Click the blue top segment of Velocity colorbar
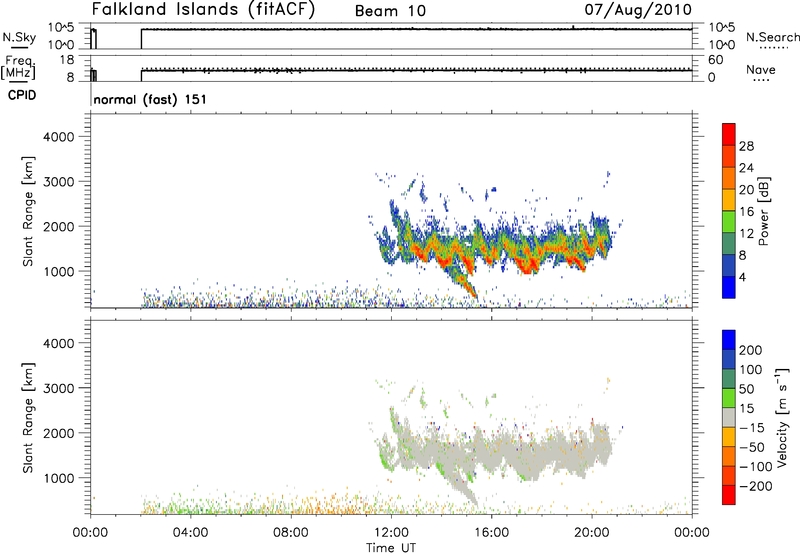The height and width of the screenshot is (554, 800). pyautogui.click(x=729, y=339)
